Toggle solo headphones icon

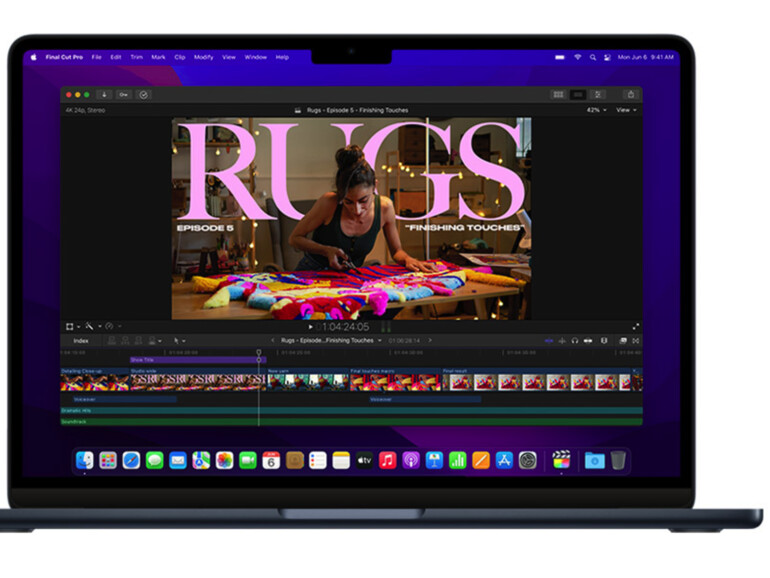pyautogui.click(x=575, y=341)
